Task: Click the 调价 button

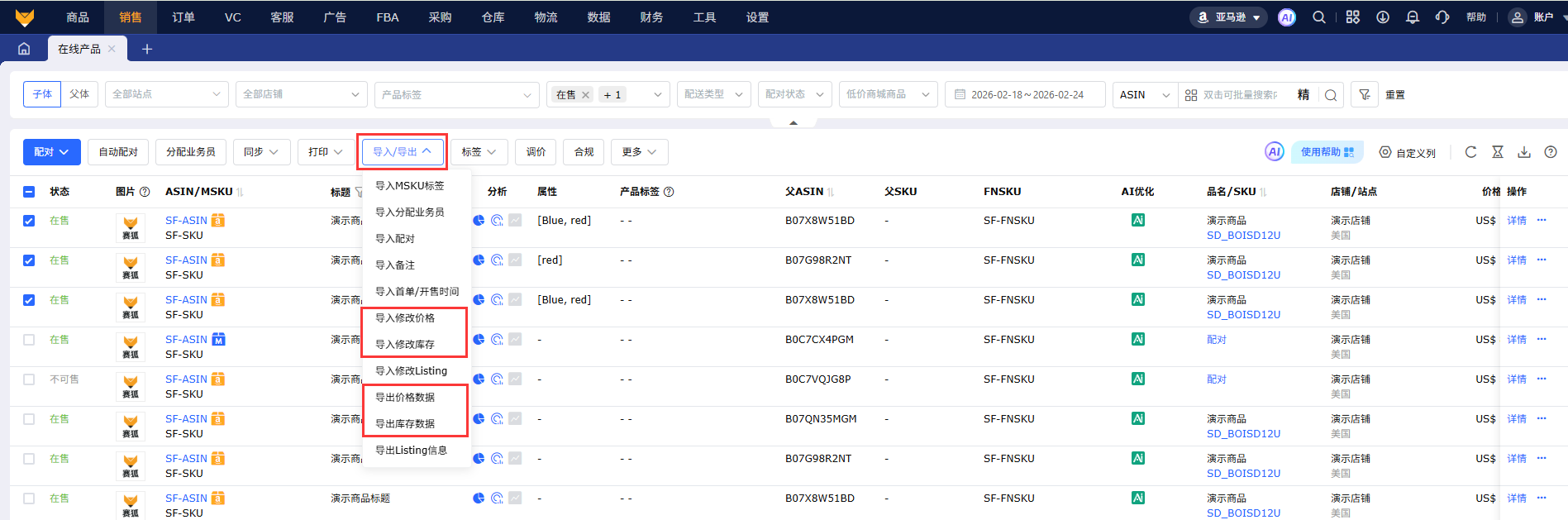Action: (536, 152)
